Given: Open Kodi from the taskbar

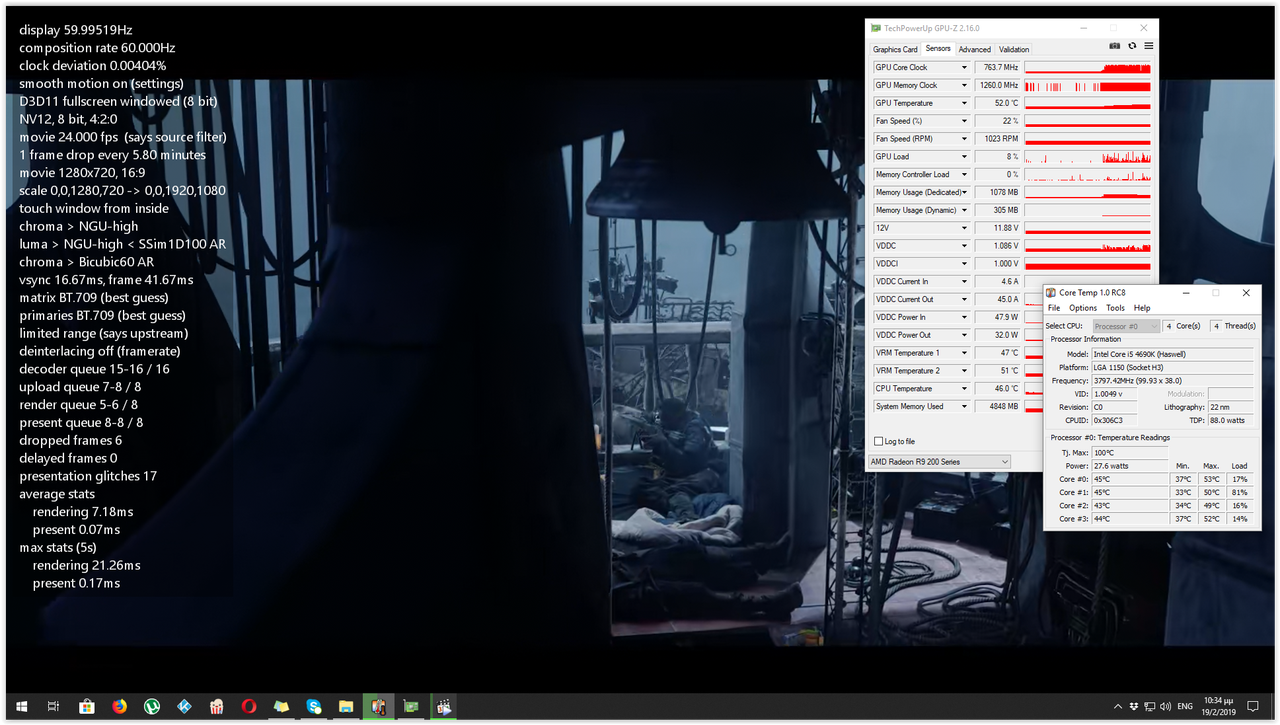Looking at the screenshot, I should [x=184, y=706].
